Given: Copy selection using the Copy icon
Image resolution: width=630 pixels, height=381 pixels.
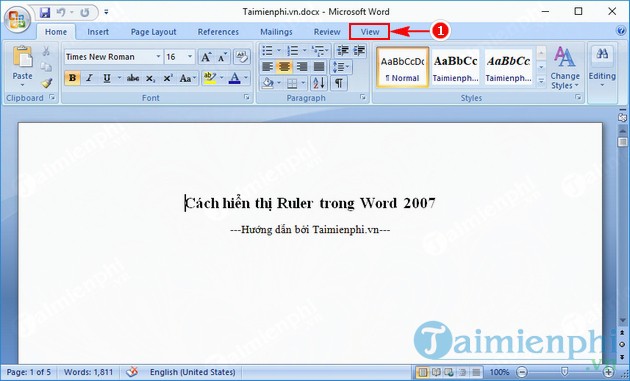Looking at the screenshot, I should (x=46, y=67).
